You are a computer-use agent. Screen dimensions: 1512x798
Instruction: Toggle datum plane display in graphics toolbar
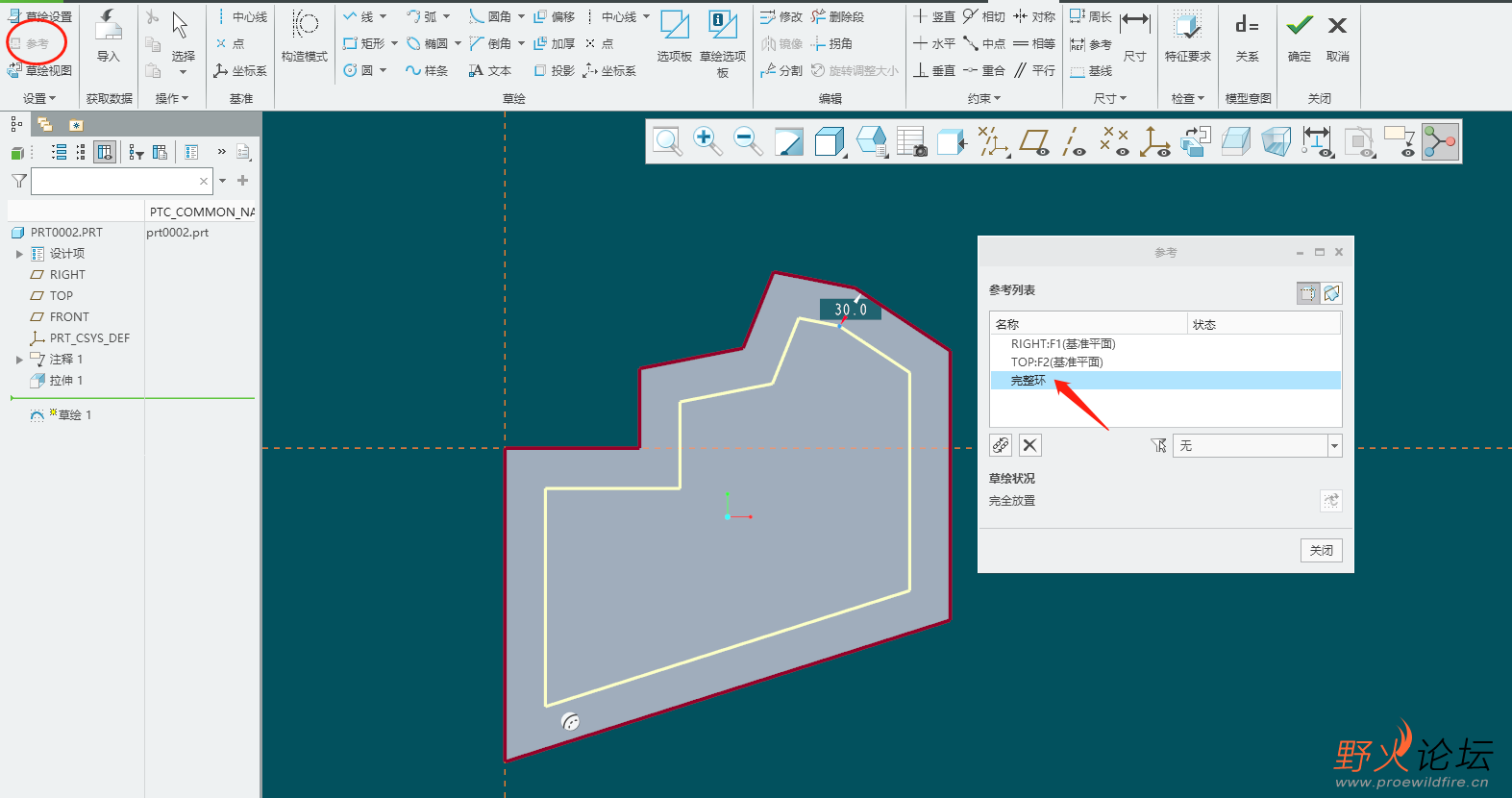tap(1034, 141)
